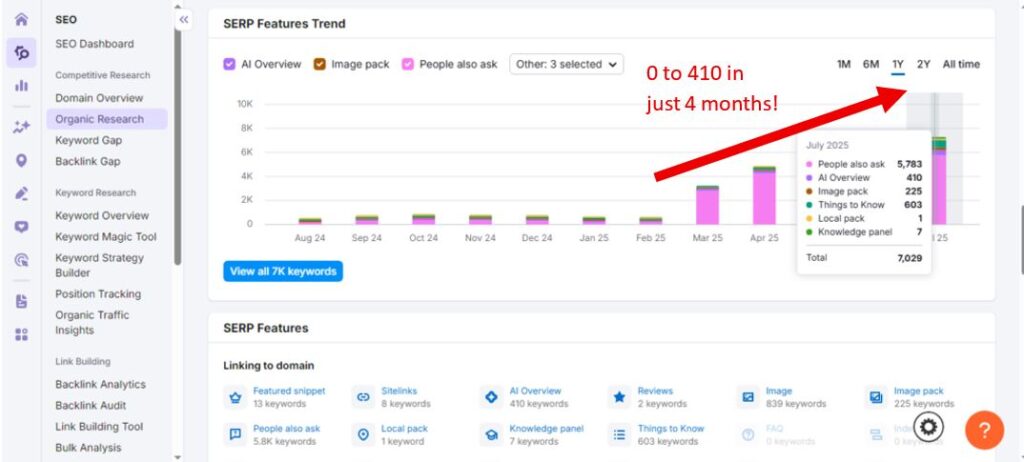Uncheck the Image pack checkbox
Image resolution: width=1024 pixels, height=462 pixels.
coord(319,64)
